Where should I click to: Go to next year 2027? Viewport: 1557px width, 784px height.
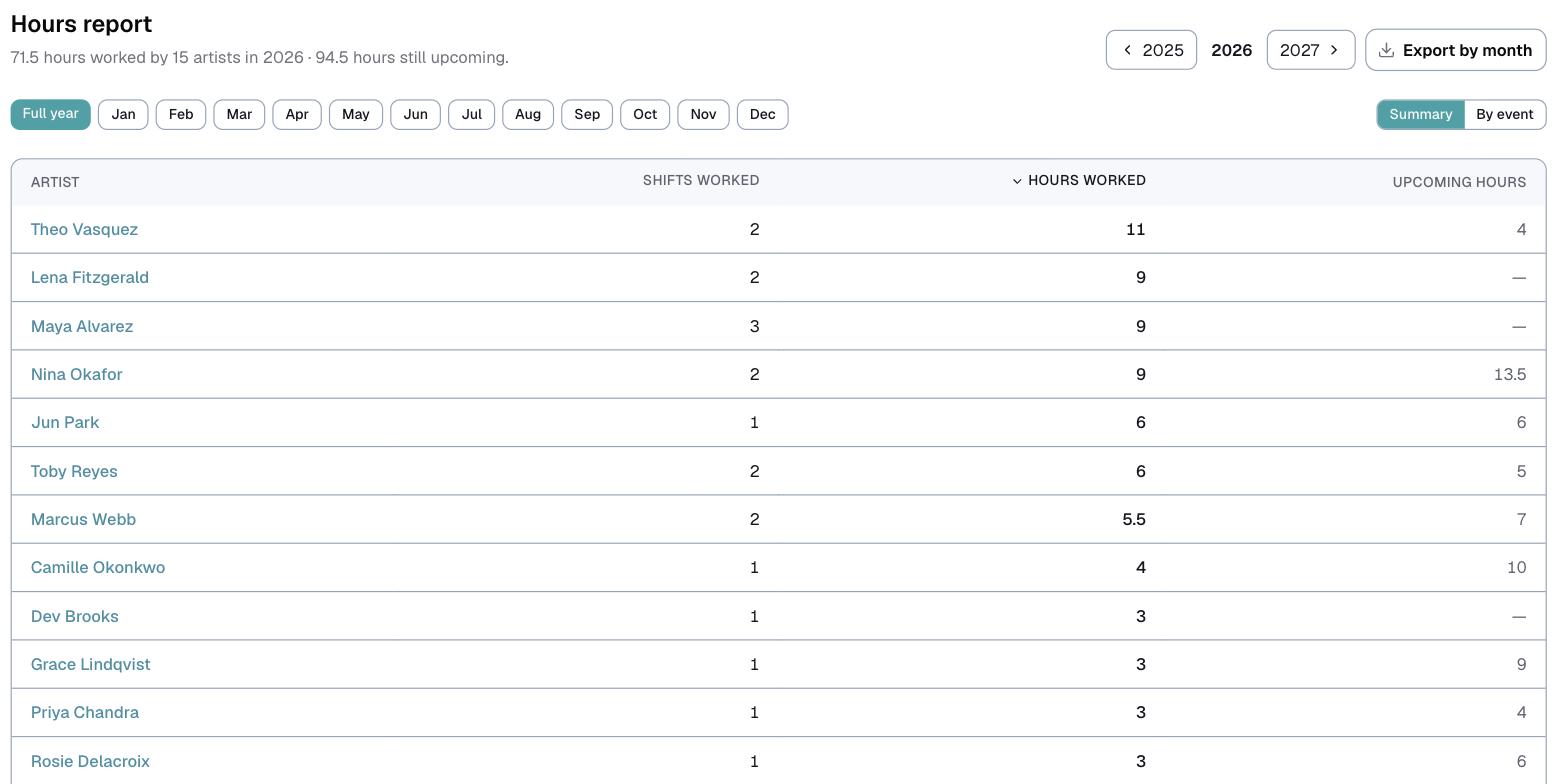pos(1310,50)
